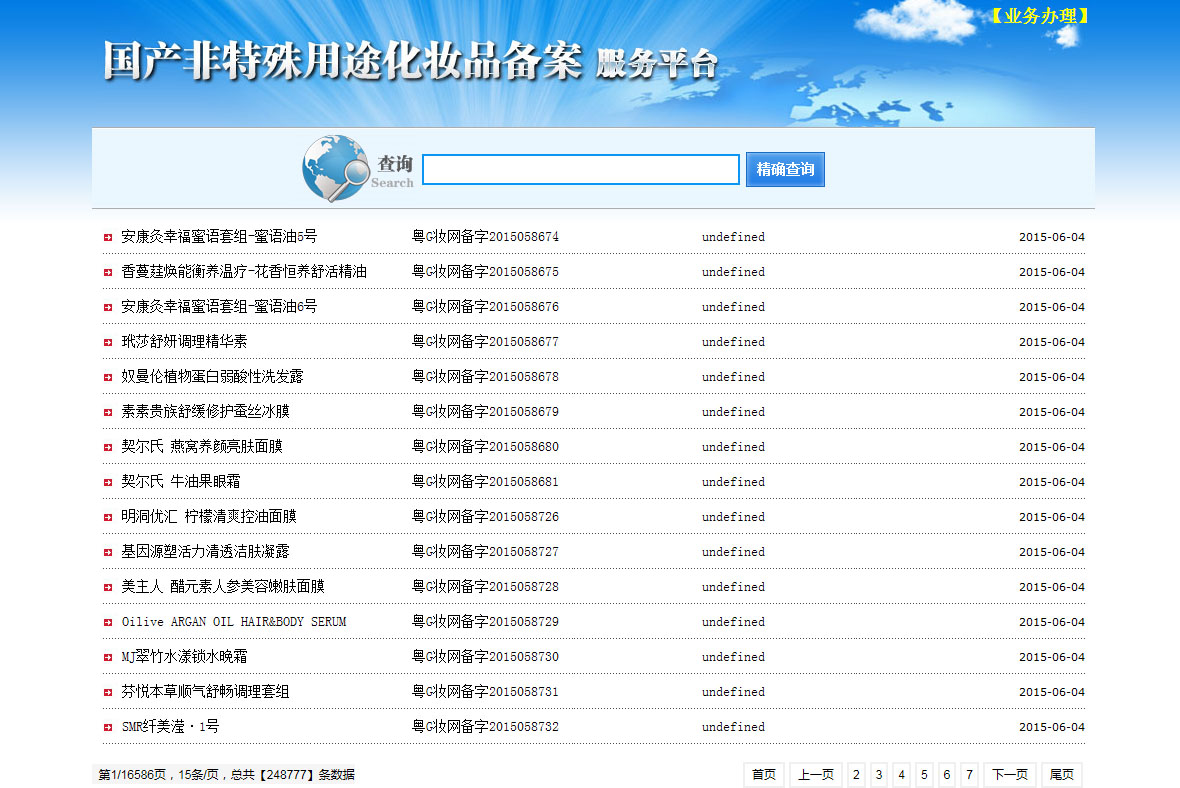Select page 2 in pagination
The width and height of the screenshot is (1180, 788).
click(857, 775)
